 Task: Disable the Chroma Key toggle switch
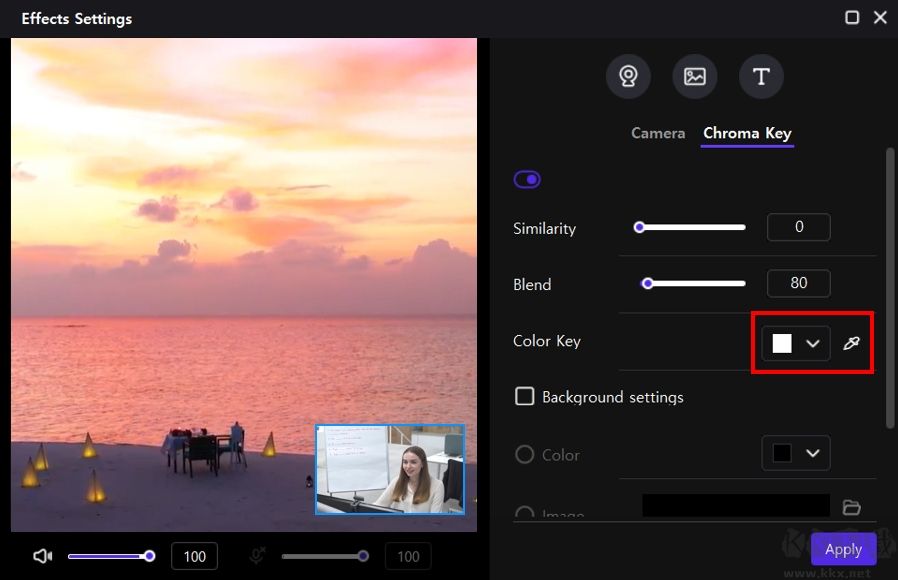click(x=527, y=179)
